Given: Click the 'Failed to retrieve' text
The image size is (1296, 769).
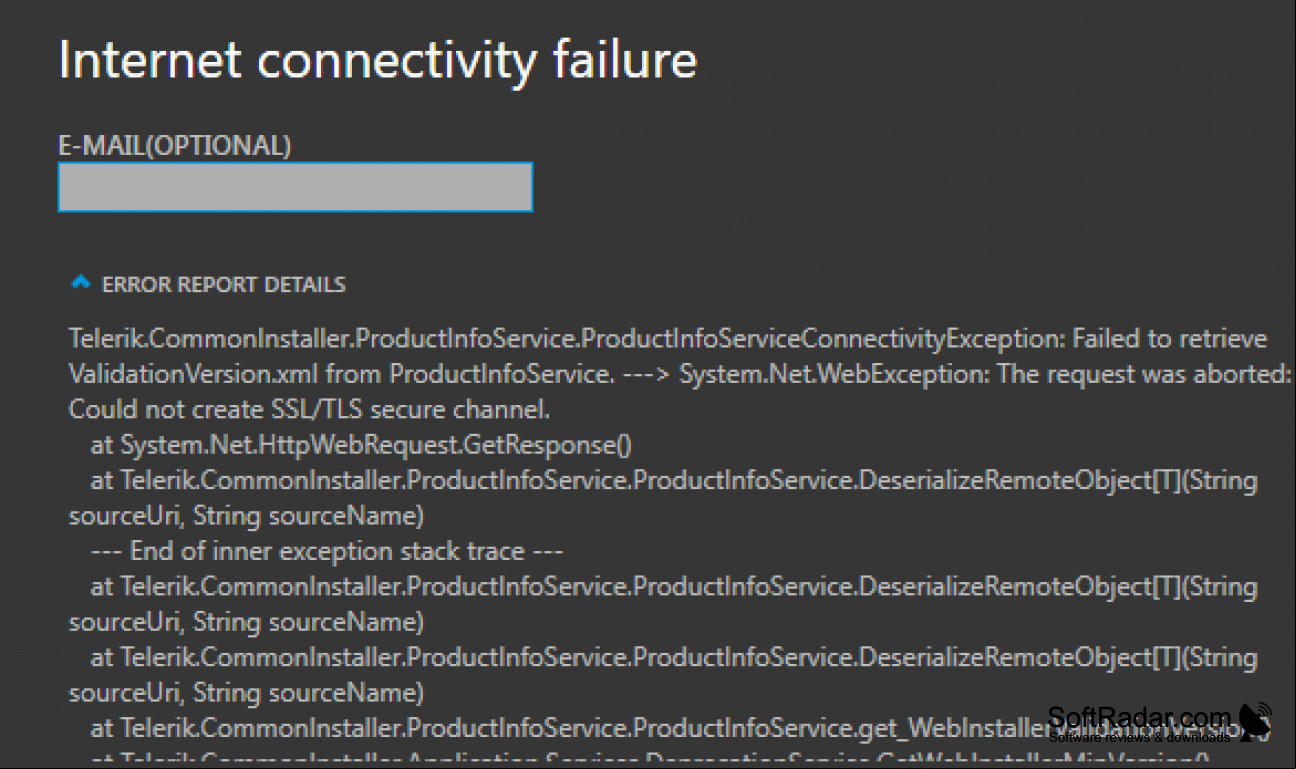Looking at the screenshot, I should pos(1169,339).
